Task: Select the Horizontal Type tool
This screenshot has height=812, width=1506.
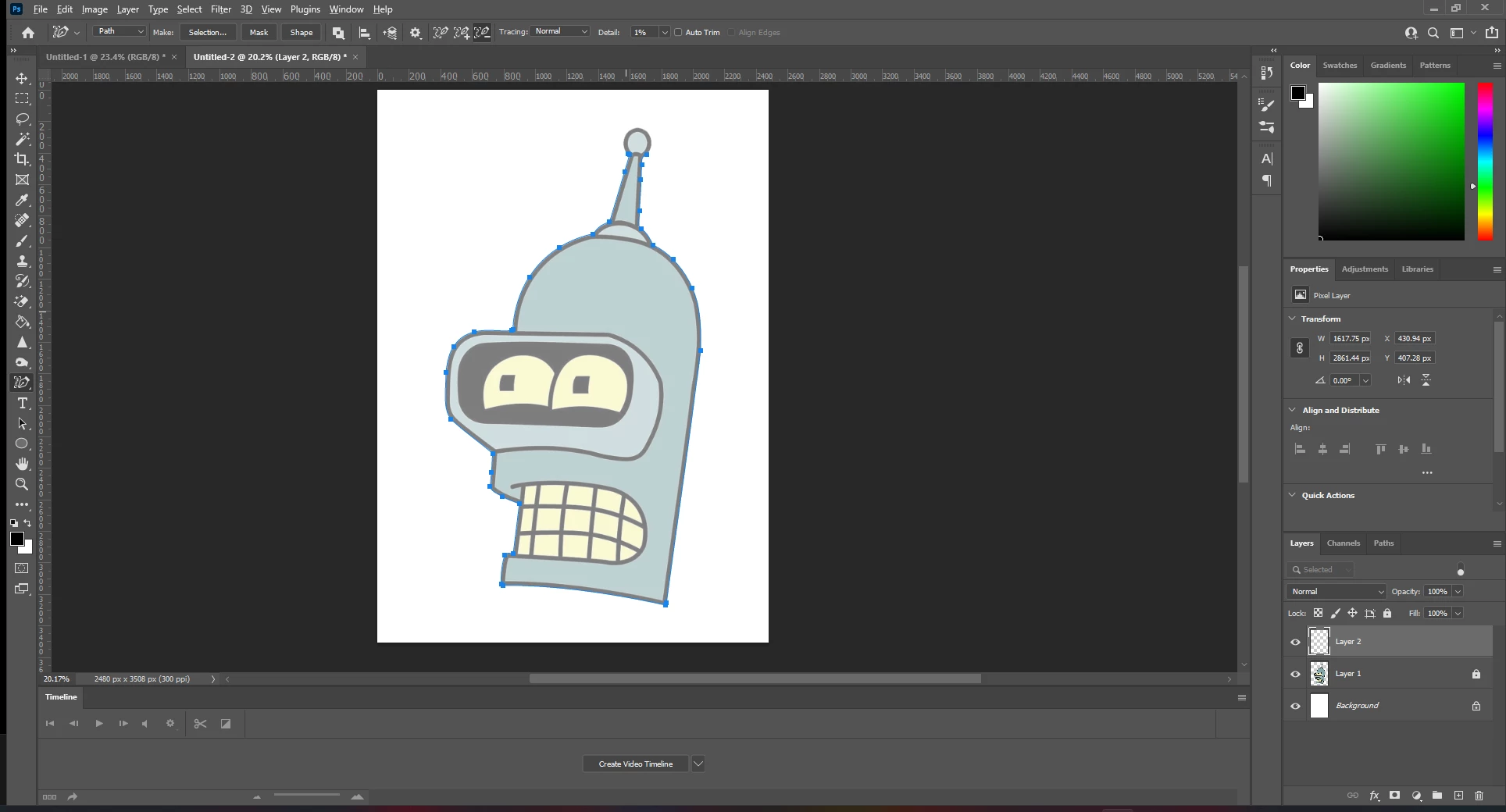Action: pos(22,403)
